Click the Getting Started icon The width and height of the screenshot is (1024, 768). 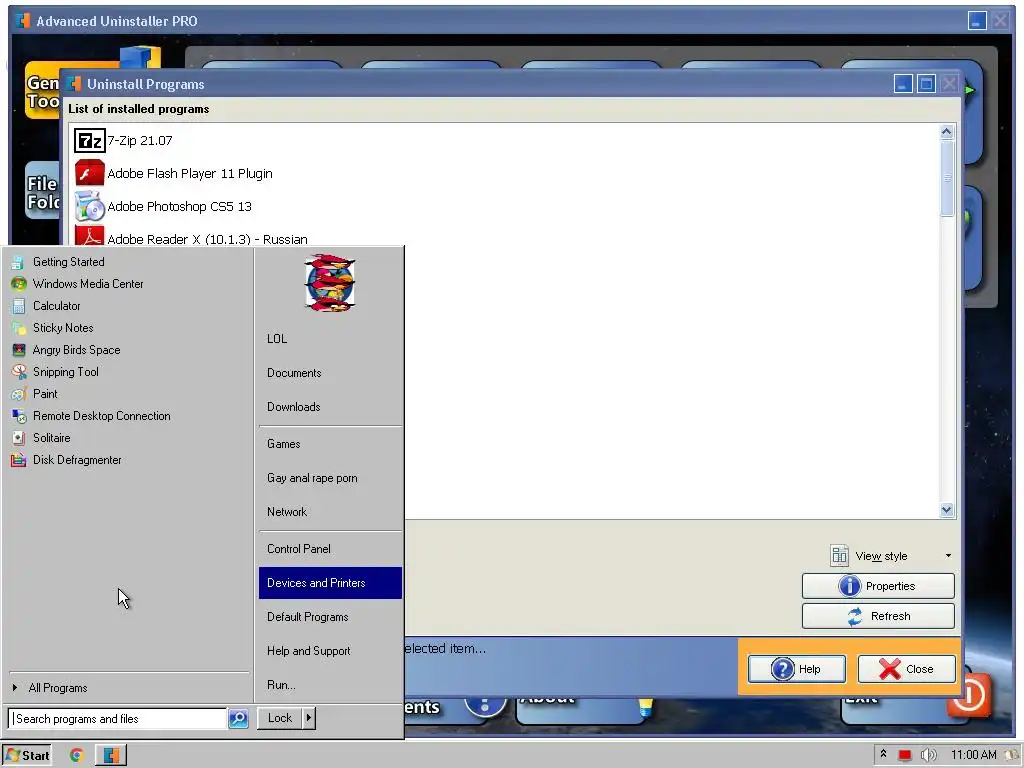[x=18, y=263]
